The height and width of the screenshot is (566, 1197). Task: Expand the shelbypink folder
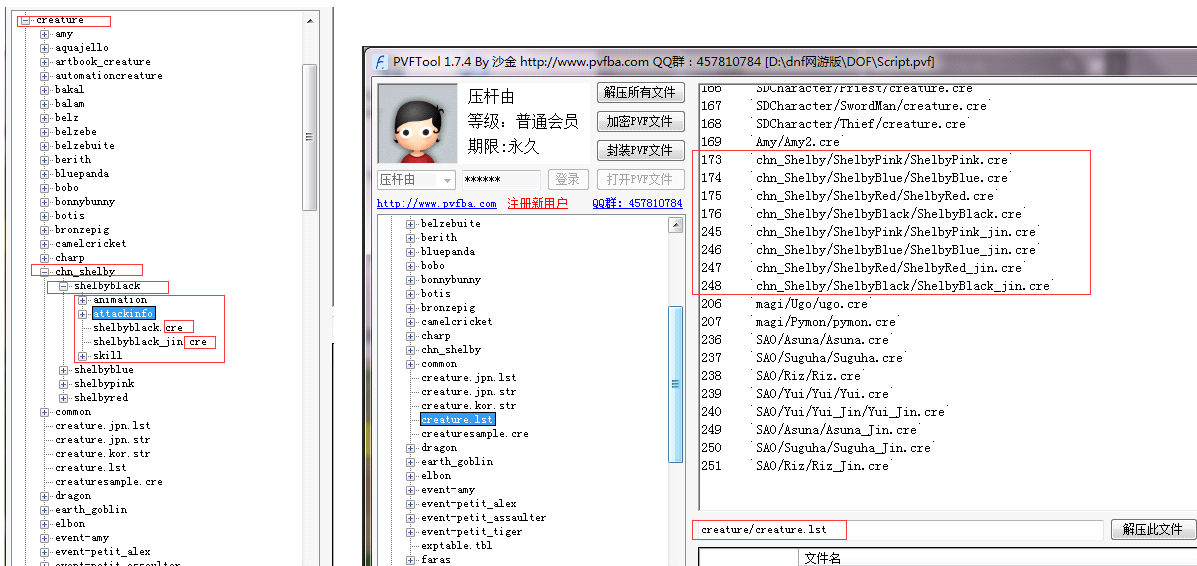click(x=63, y=383)
